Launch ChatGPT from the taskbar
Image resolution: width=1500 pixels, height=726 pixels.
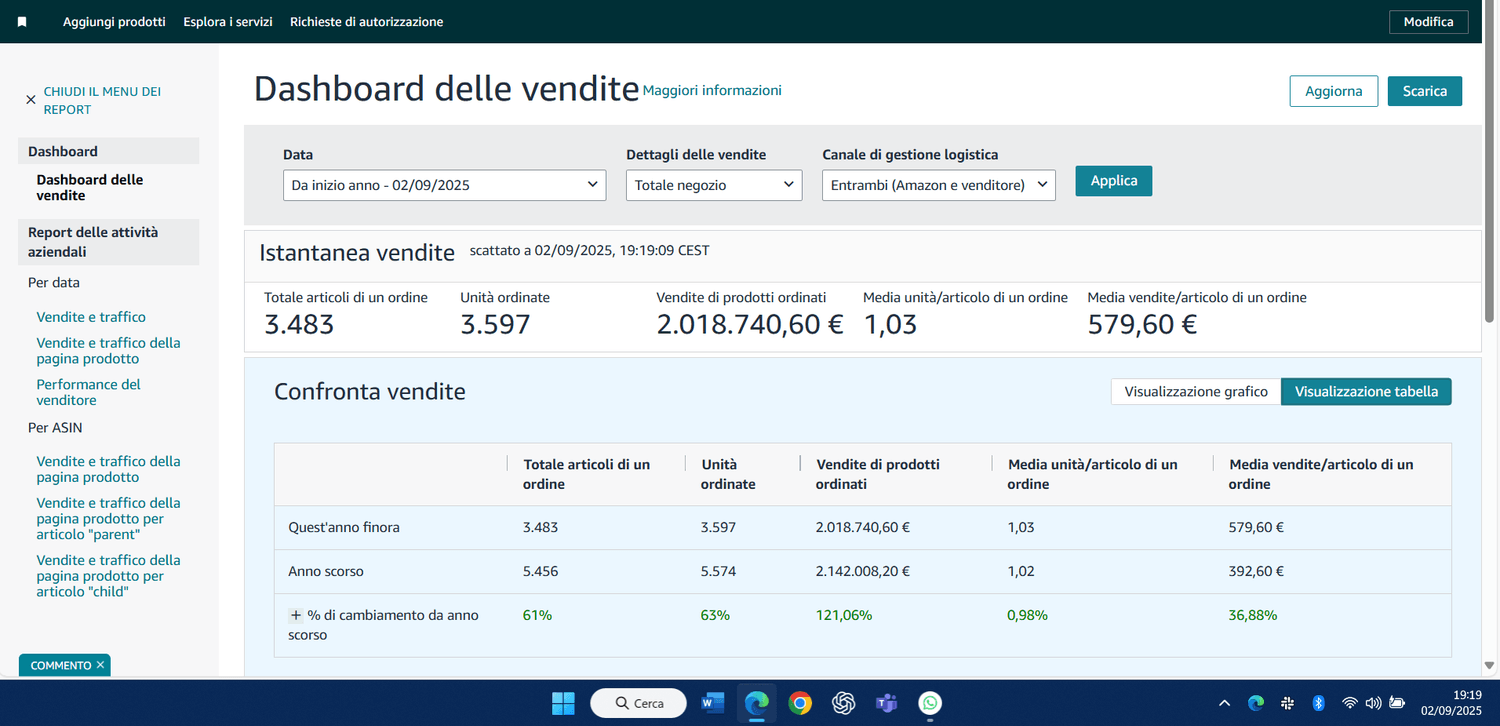tap(843, 703)
